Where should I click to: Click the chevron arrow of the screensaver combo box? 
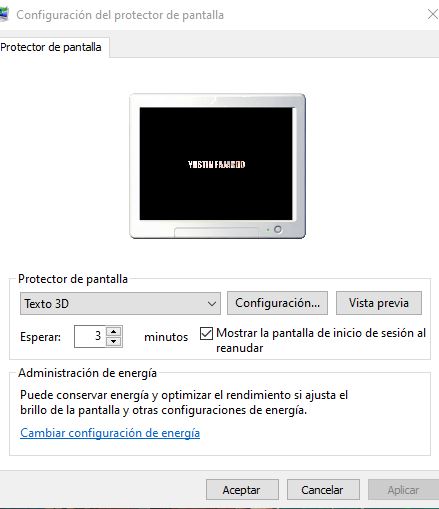[x=212, y=304]
